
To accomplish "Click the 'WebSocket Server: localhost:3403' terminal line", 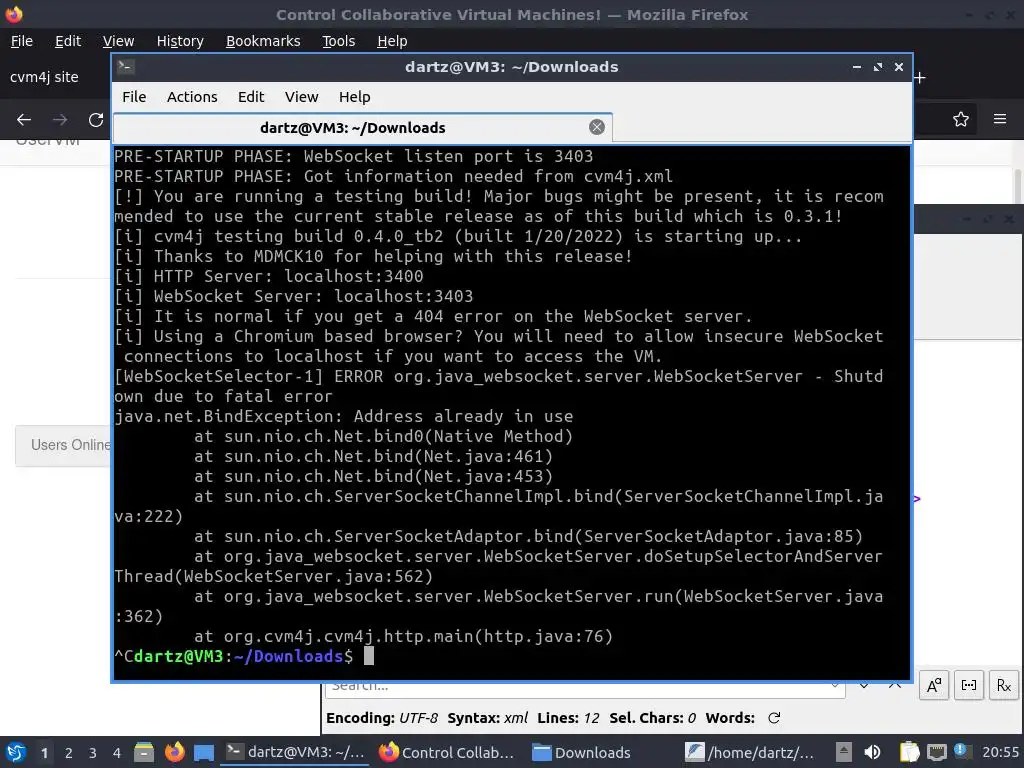I will pyautogui.click(x=294, y=296).
